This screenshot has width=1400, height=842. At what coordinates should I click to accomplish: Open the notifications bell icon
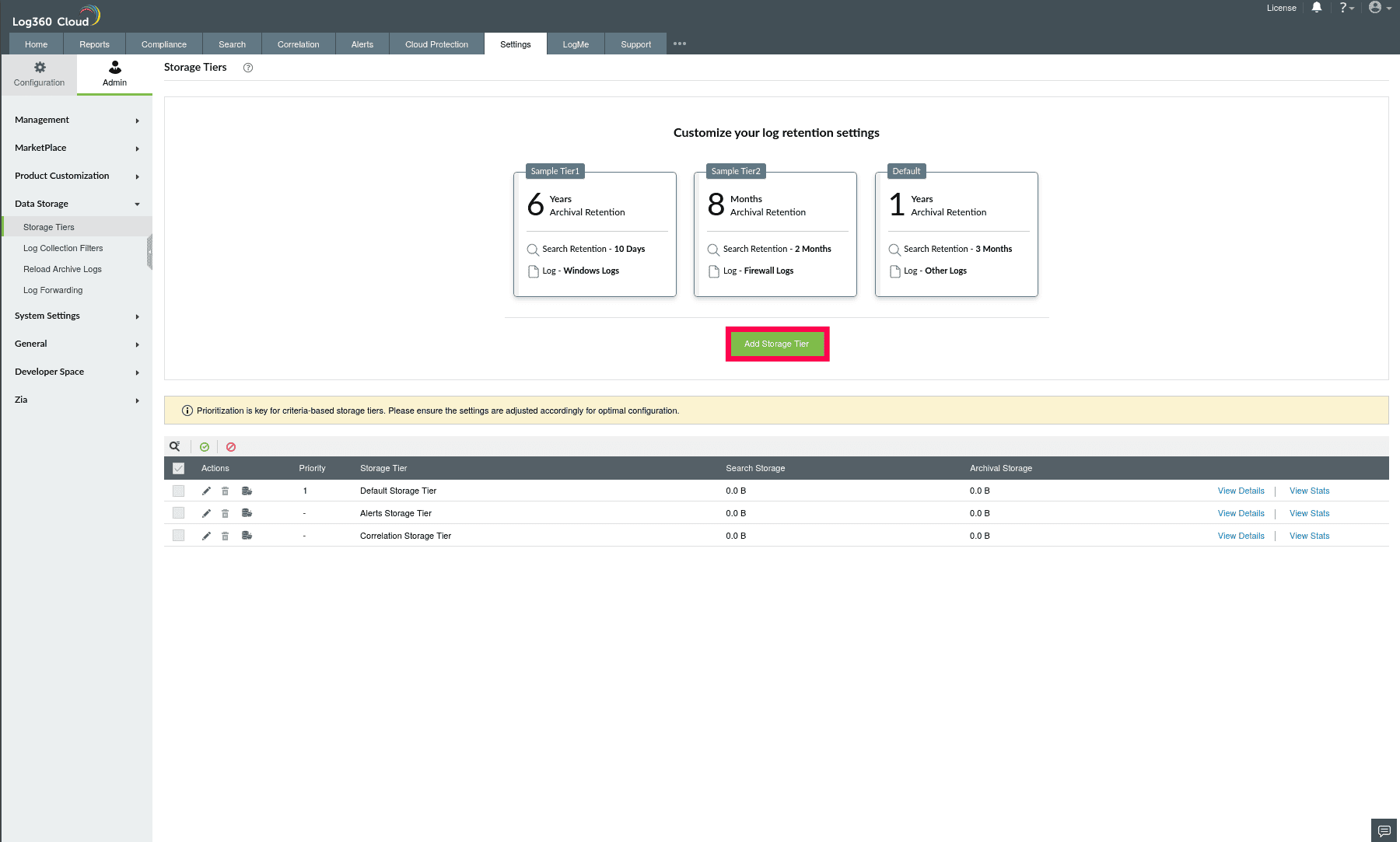coord(1317,7)
